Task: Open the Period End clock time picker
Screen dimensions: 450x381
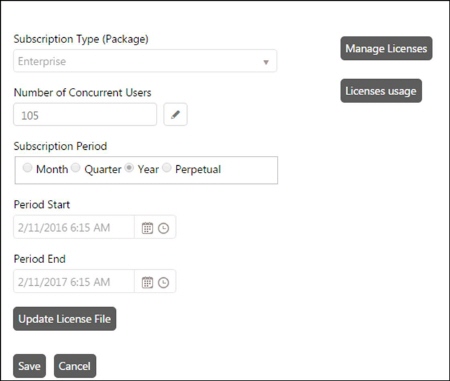Action: (163, 283)
